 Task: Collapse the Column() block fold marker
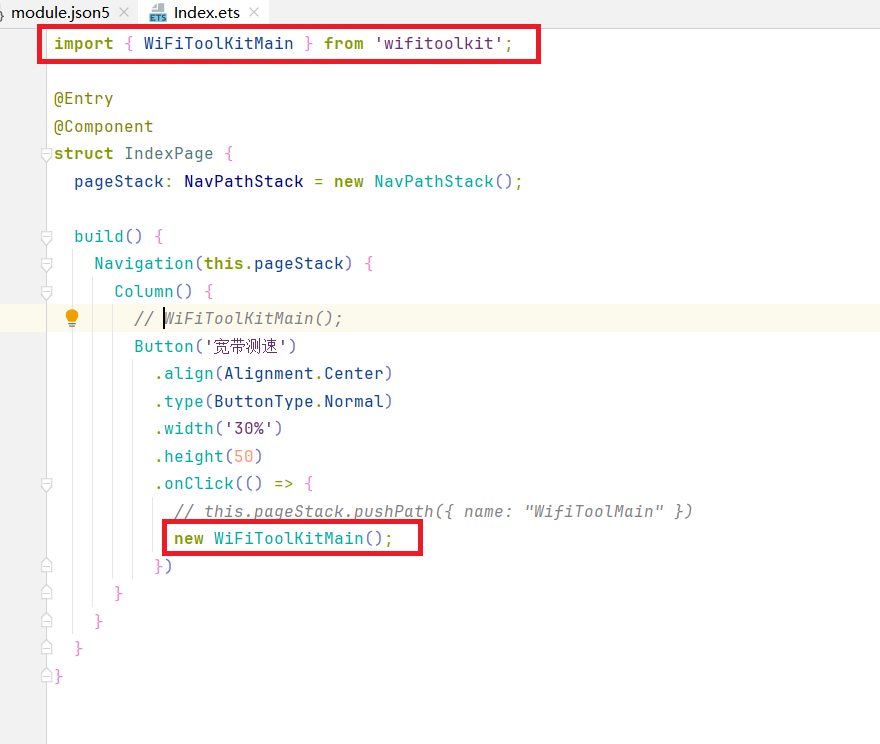click(47, 292)
